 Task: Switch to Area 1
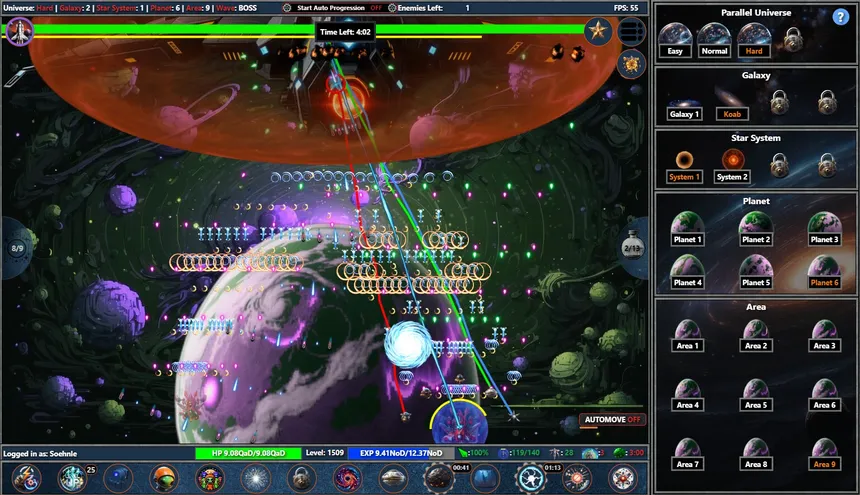(x=688, y=335)
